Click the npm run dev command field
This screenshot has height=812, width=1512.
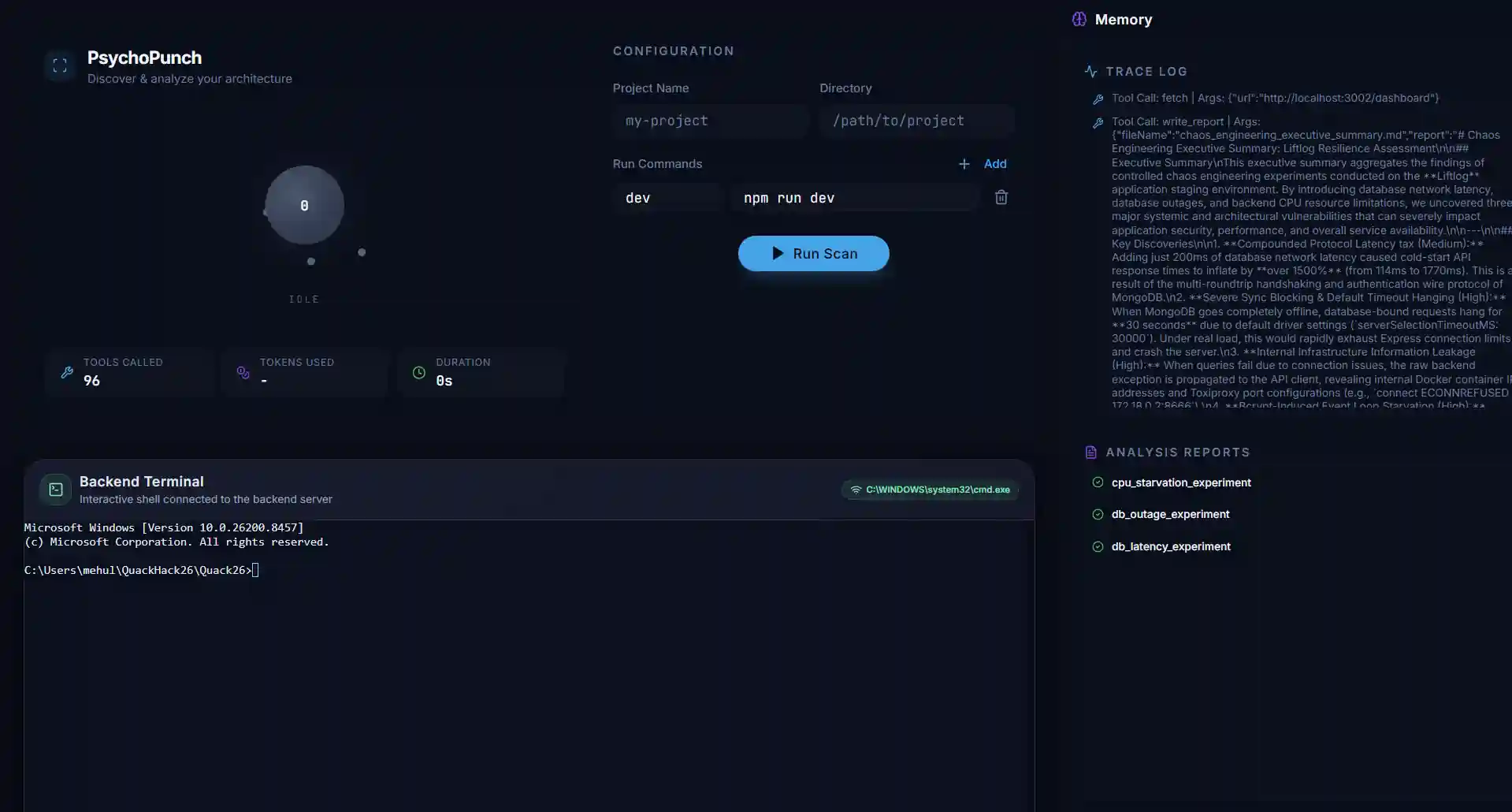[856, 198]
